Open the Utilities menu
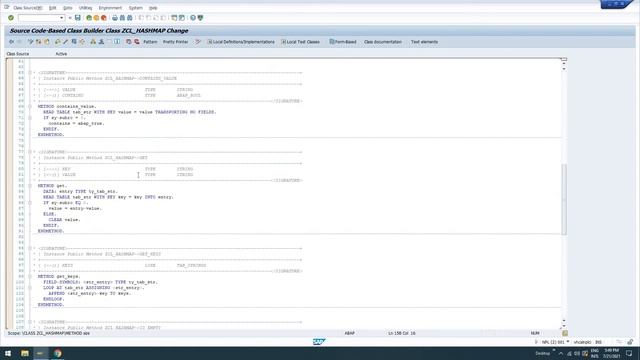 (x=85, y=8)
